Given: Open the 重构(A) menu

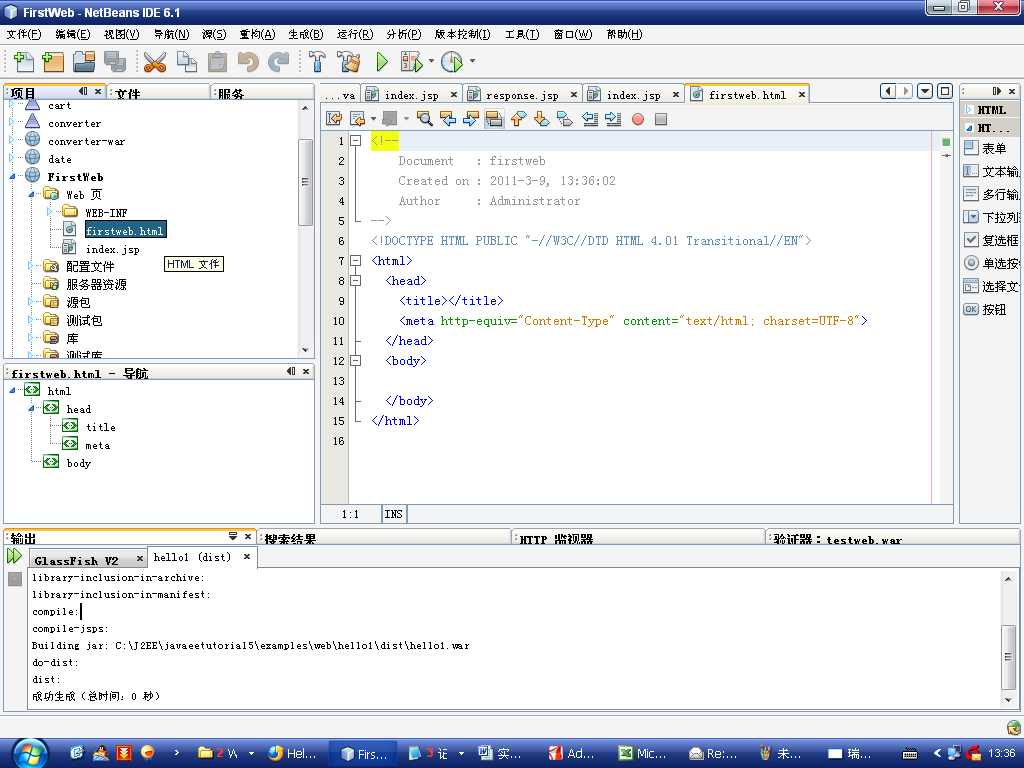Looking at the screenshot, I should point(257,35).
